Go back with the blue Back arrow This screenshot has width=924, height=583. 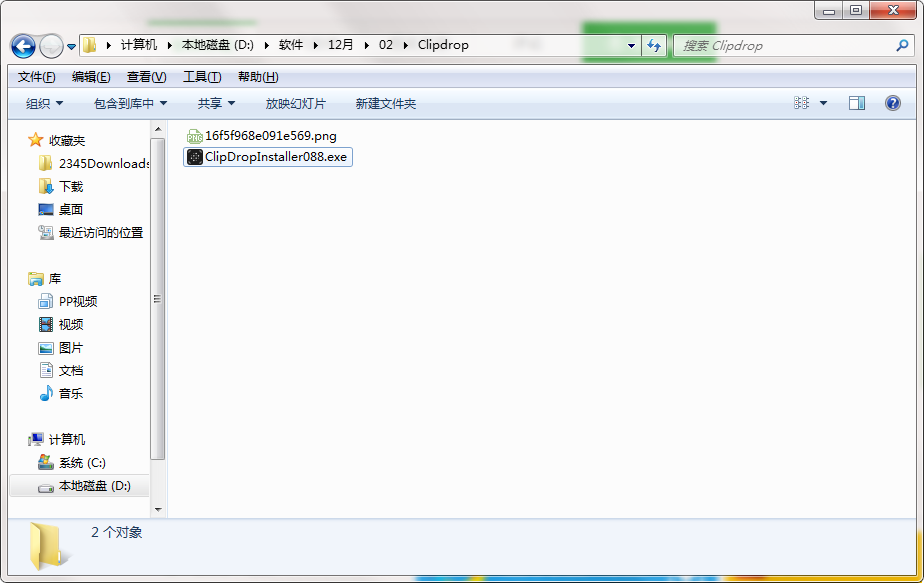(x=23, y=46)
